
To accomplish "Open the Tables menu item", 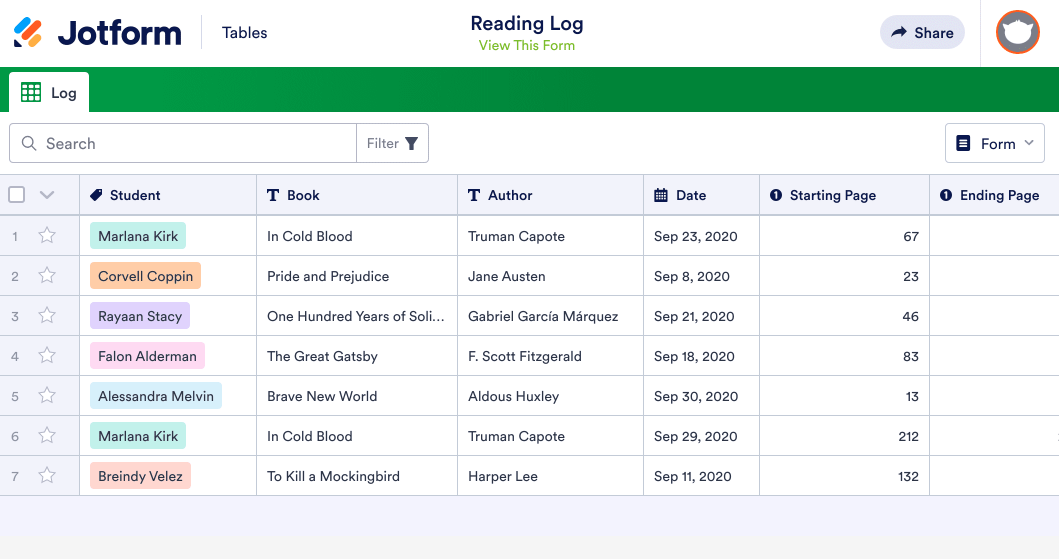I will (245, 33).
